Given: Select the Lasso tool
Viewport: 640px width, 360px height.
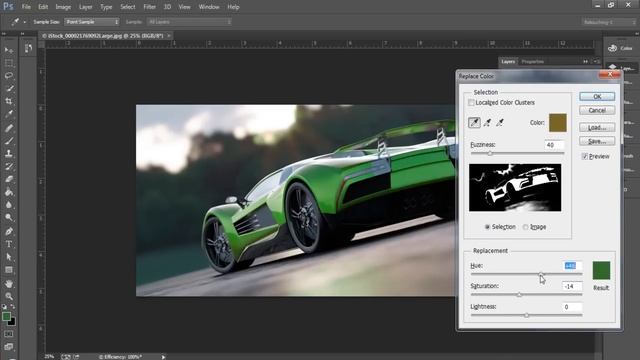Looking at the screenshot, I should pos(9,76).
